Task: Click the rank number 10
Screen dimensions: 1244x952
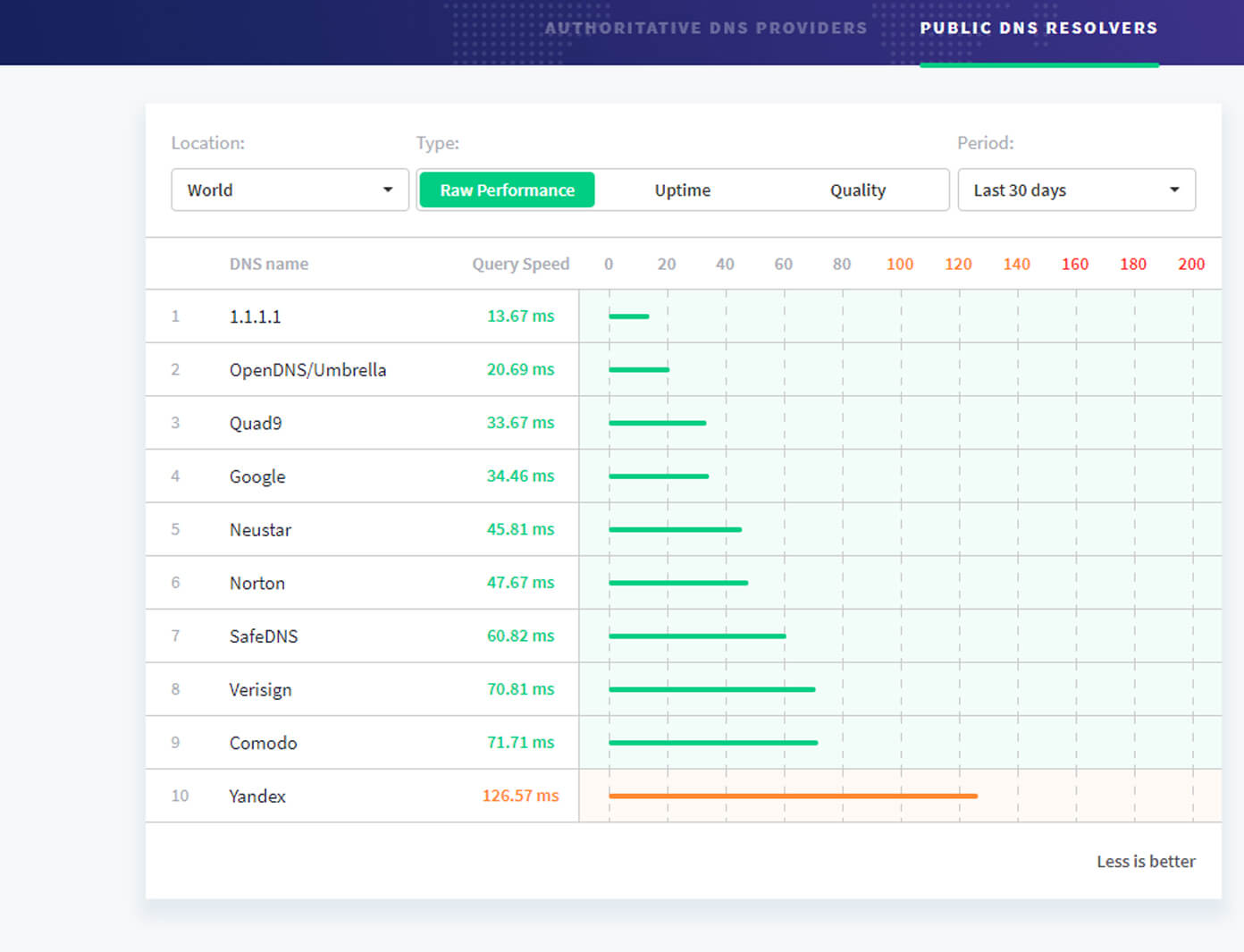Action: (x=180, y=796)
